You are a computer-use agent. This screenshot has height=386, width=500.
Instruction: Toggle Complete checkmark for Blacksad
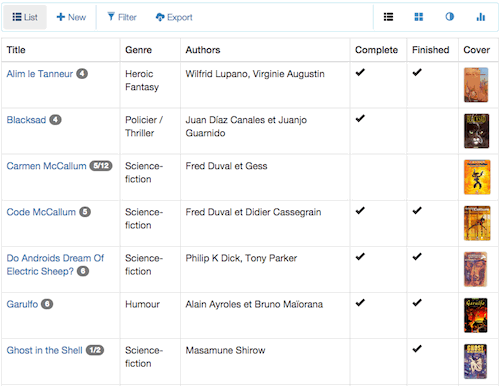[x=360, y=118]
